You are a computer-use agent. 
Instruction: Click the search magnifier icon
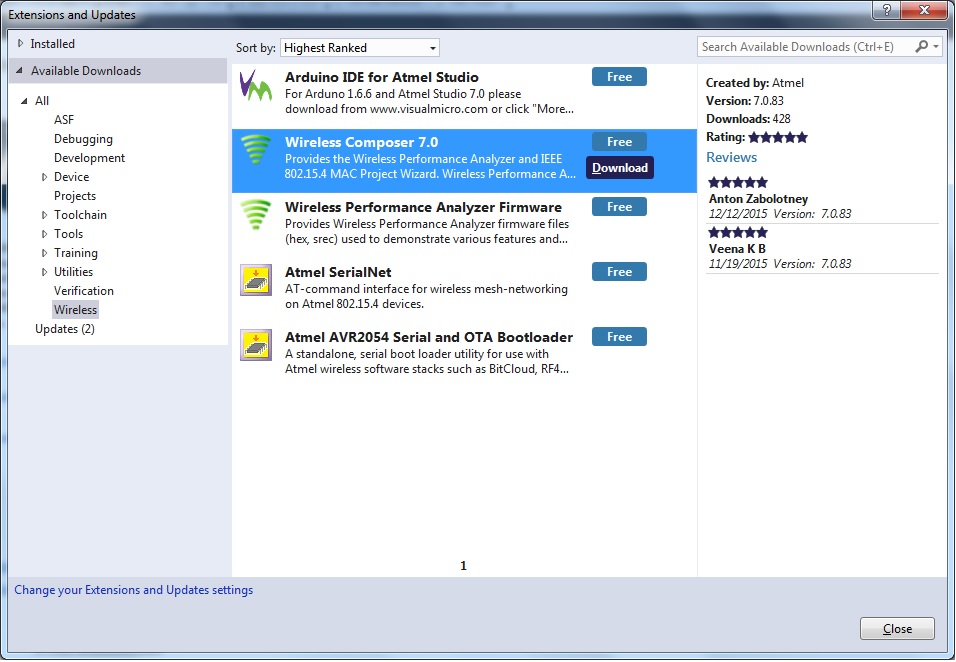[921, 47]
